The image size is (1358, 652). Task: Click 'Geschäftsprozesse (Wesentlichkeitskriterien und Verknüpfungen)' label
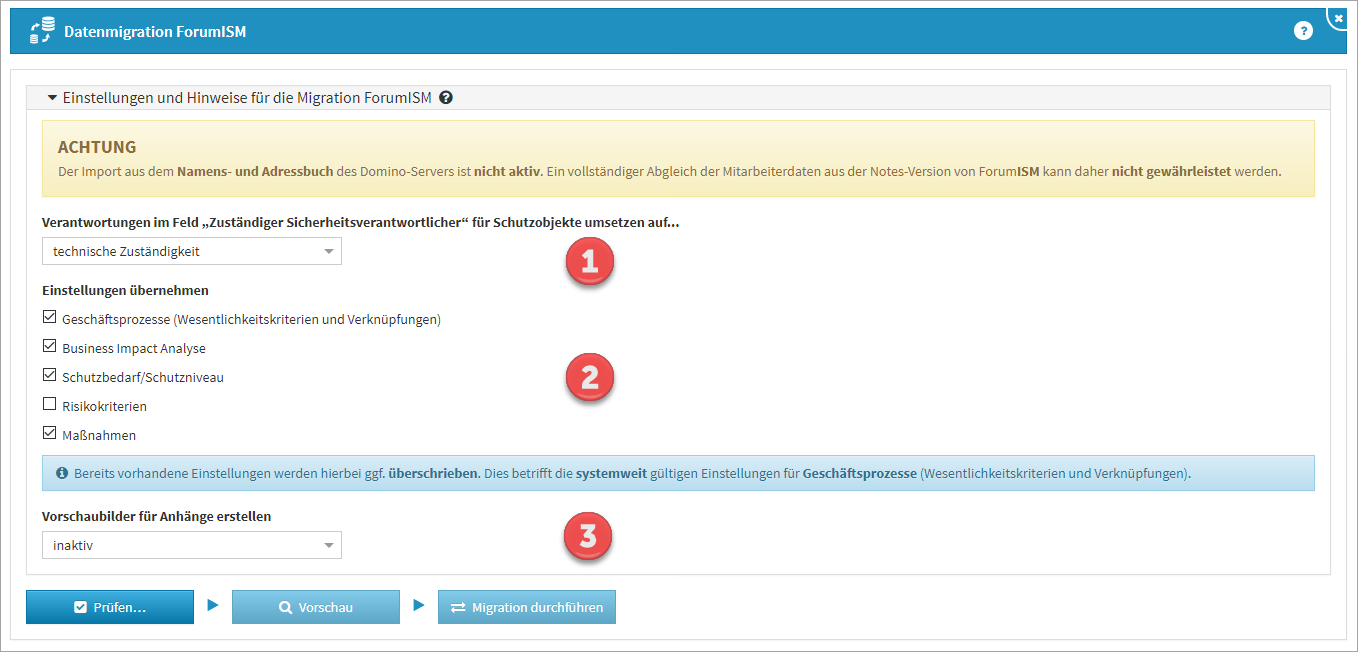pos(251,320)
